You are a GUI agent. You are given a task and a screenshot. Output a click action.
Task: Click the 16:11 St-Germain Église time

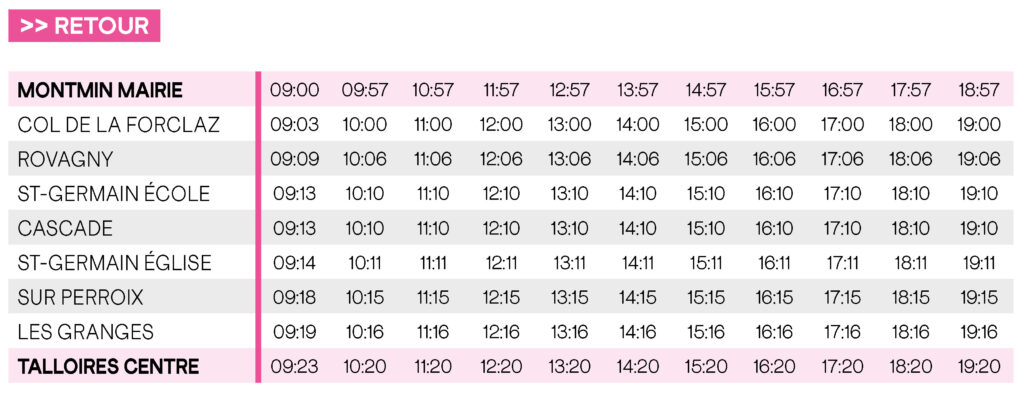point(775,263)
